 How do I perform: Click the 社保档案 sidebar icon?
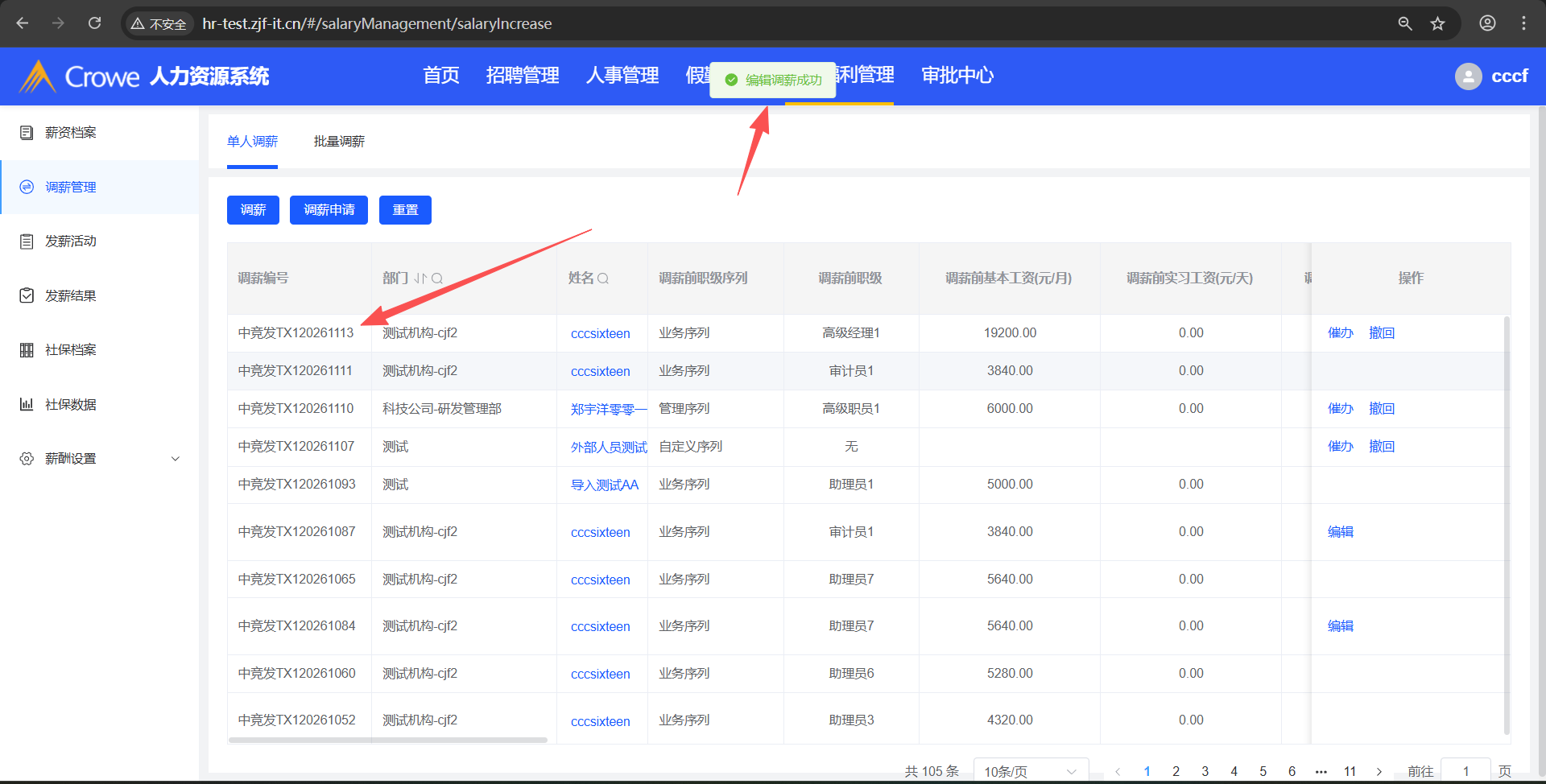pyautogui.click(x=27, y=350)
